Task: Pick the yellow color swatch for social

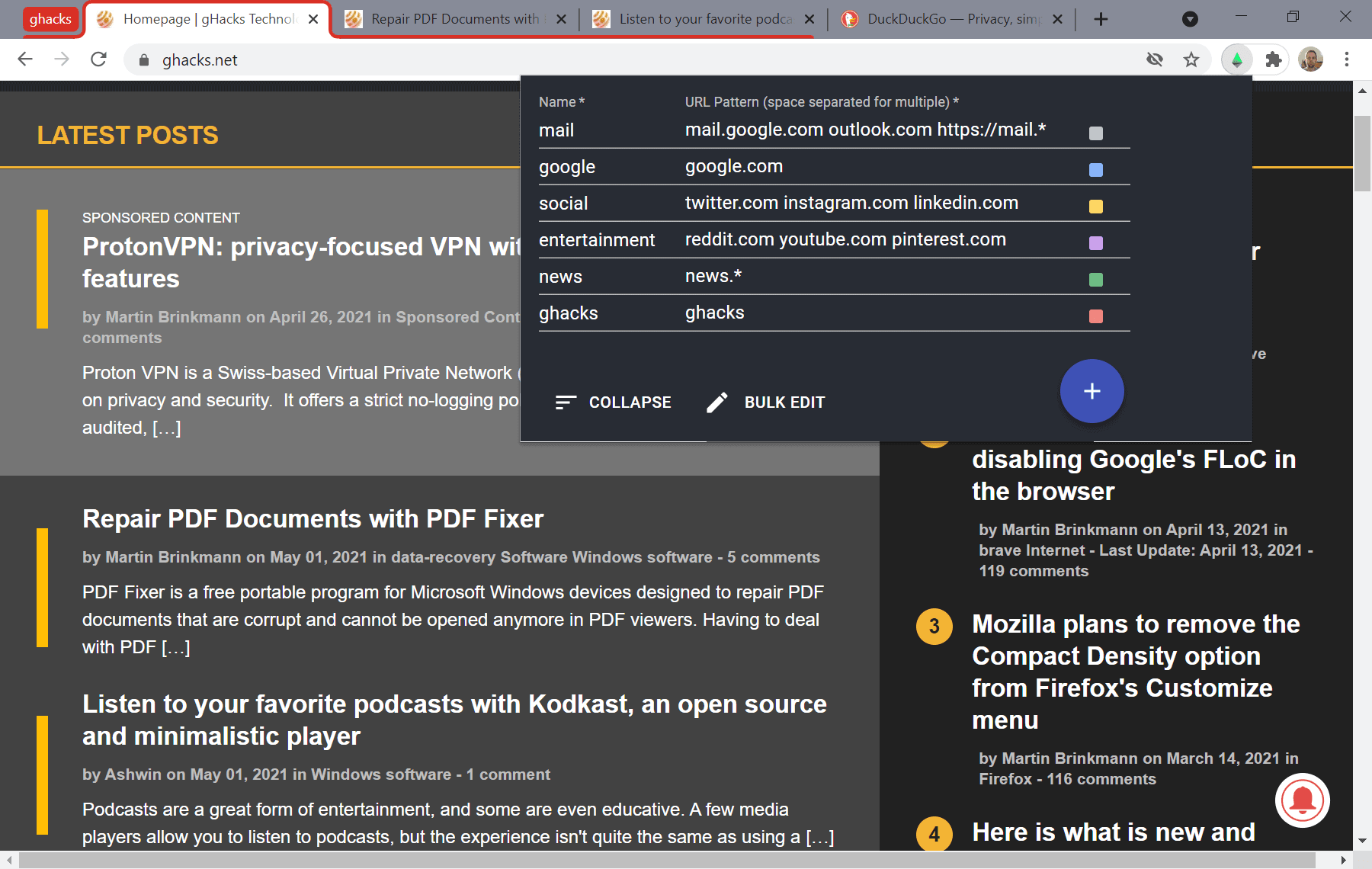Action: click(1096, 207)
